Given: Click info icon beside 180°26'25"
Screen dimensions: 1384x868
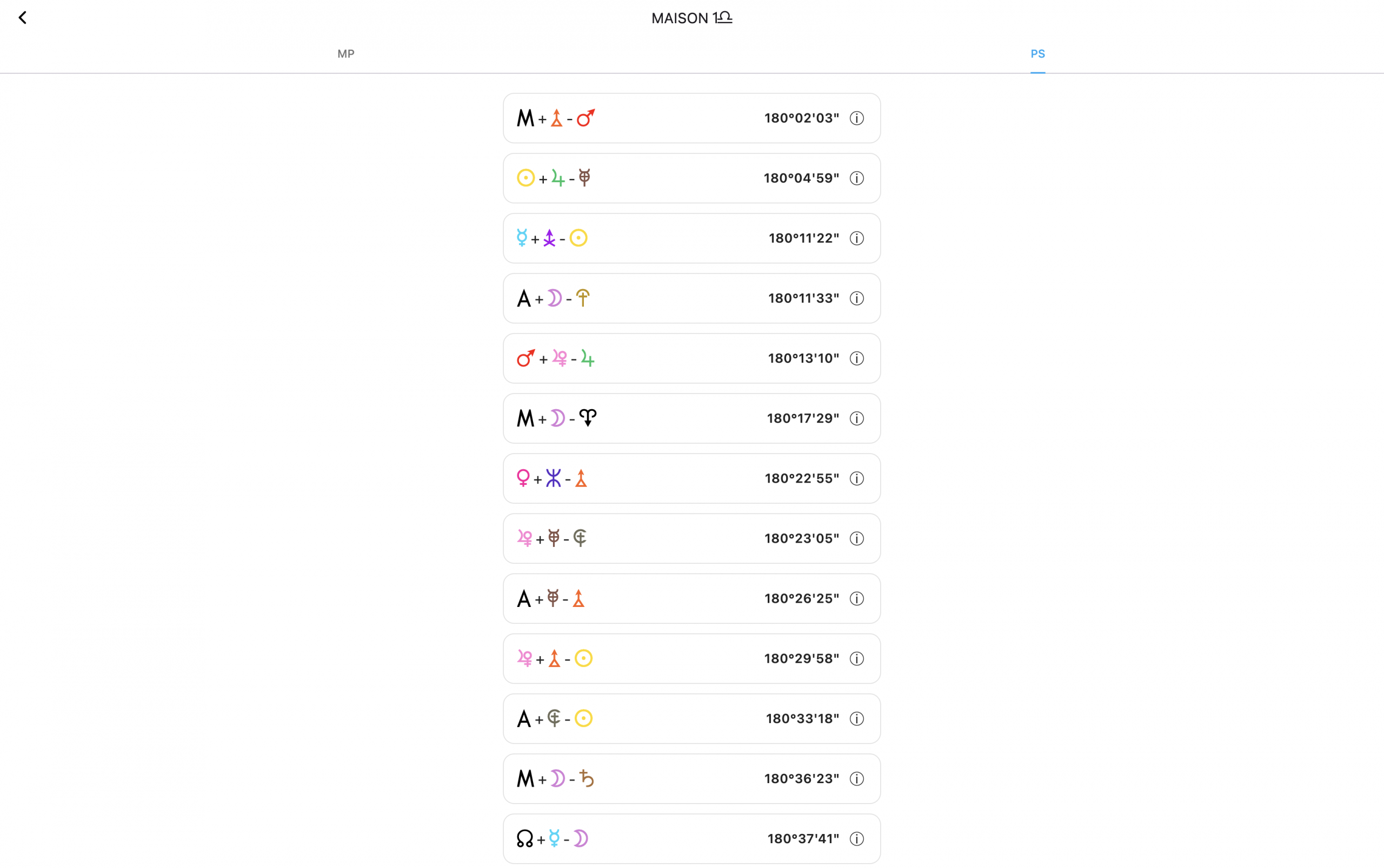Looking at the screenshot, I should point(856,599).
